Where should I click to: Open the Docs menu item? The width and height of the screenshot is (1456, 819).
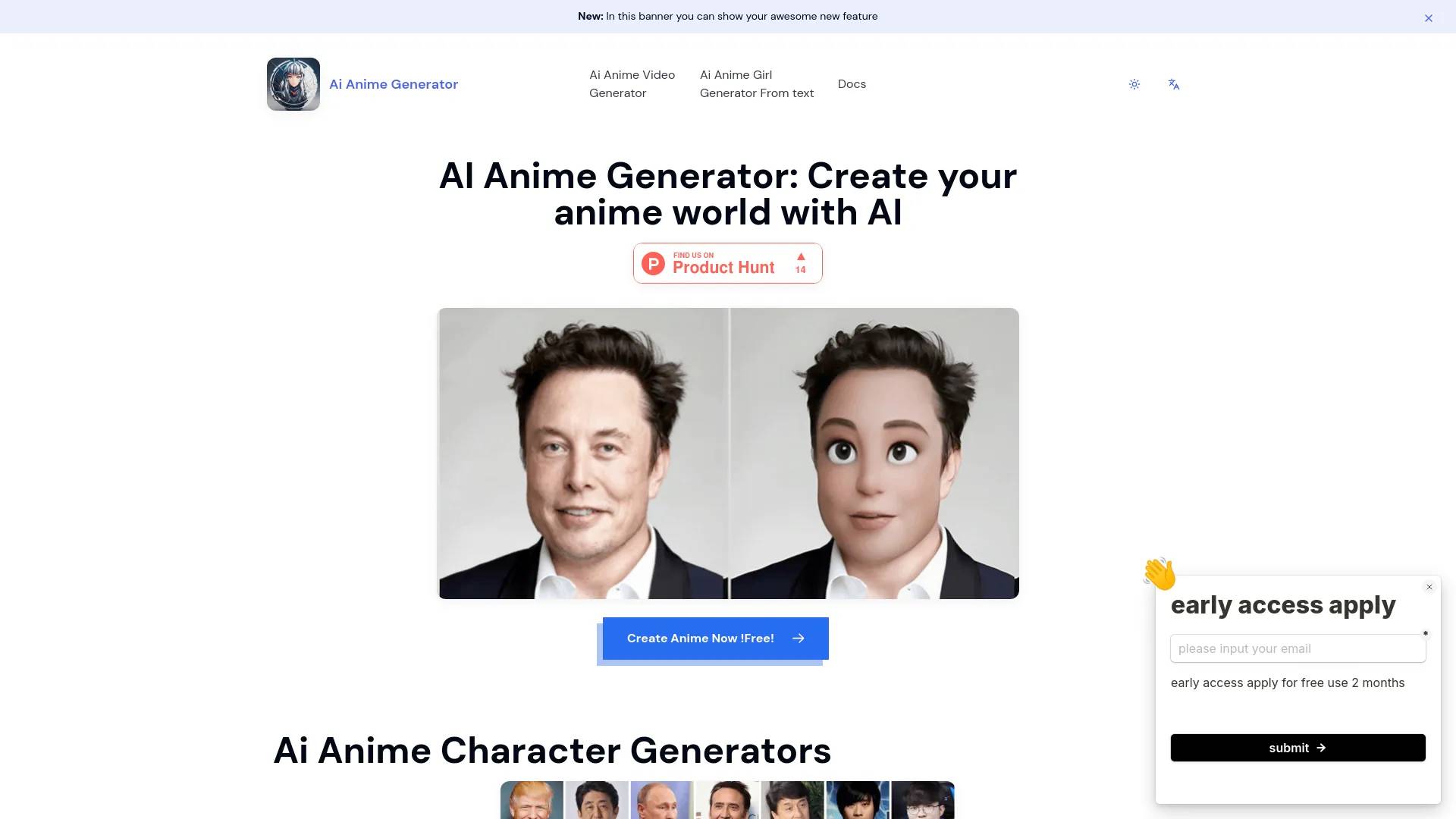[x=851, y=83]
